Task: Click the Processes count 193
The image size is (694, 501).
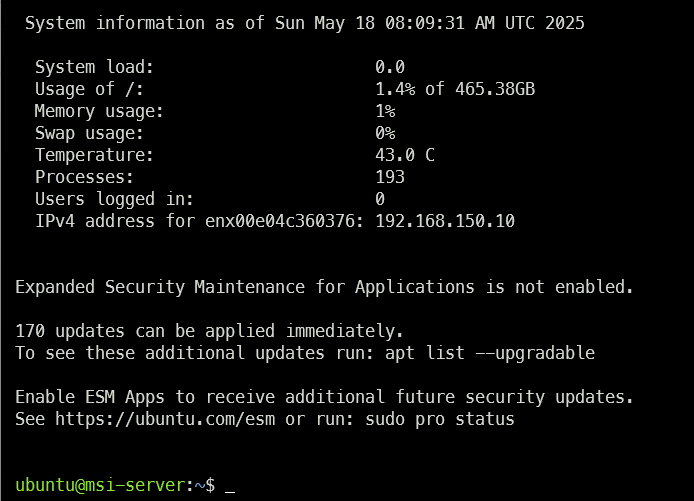Action: [390, 177]
